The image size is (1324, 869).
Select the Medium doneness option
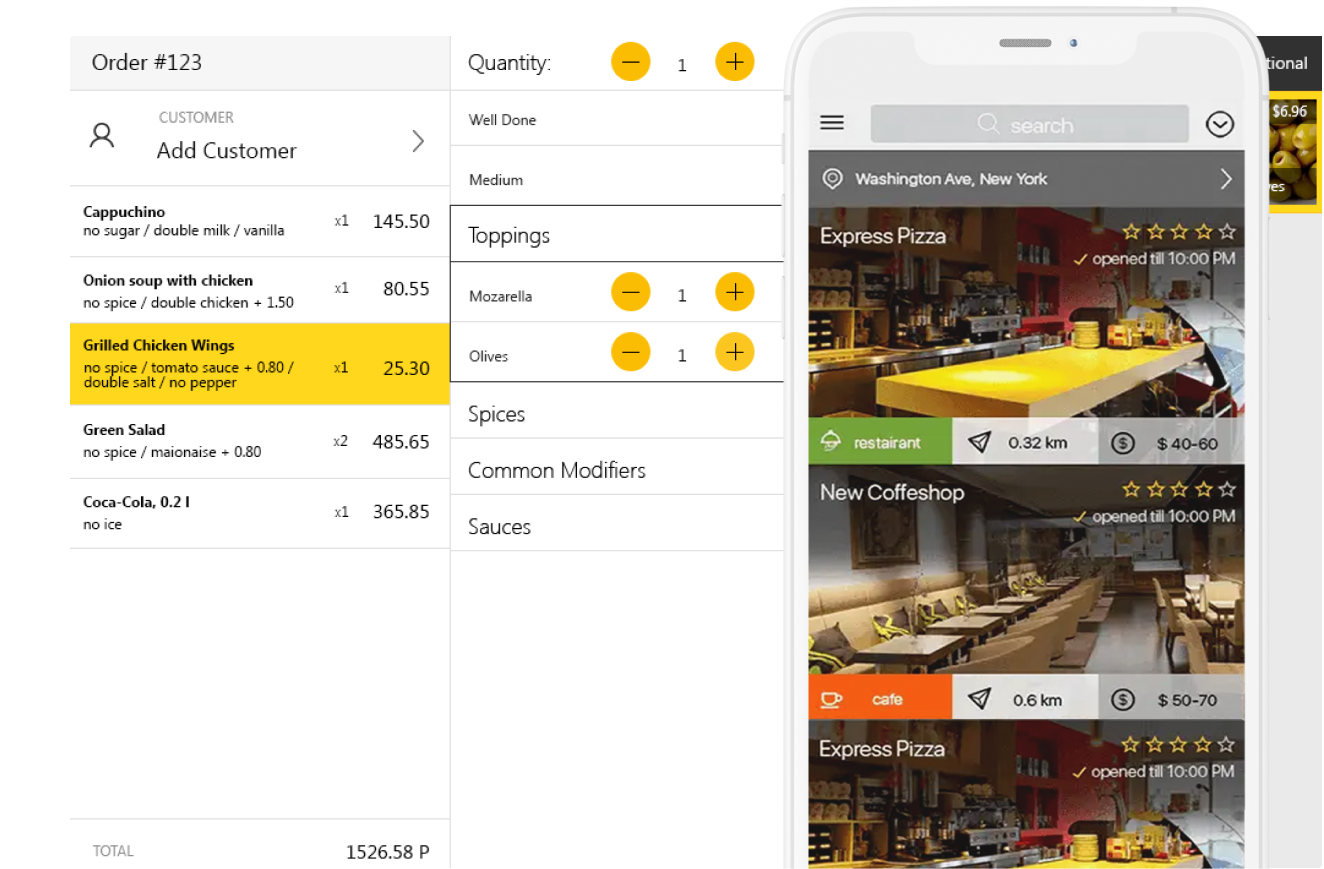point(616,177)
